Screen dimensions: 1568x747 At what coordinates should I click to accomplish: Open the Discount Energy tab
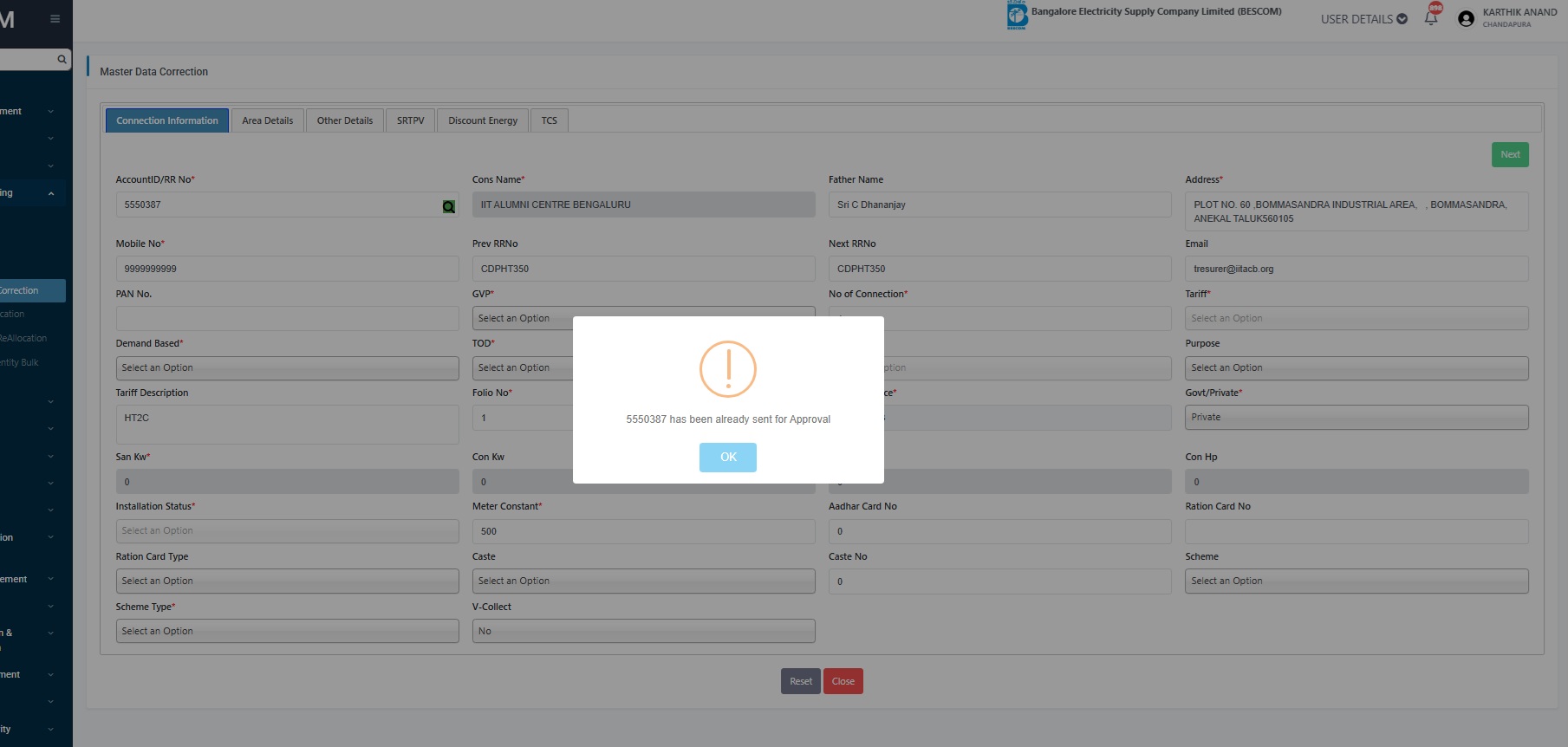point(483,120)
